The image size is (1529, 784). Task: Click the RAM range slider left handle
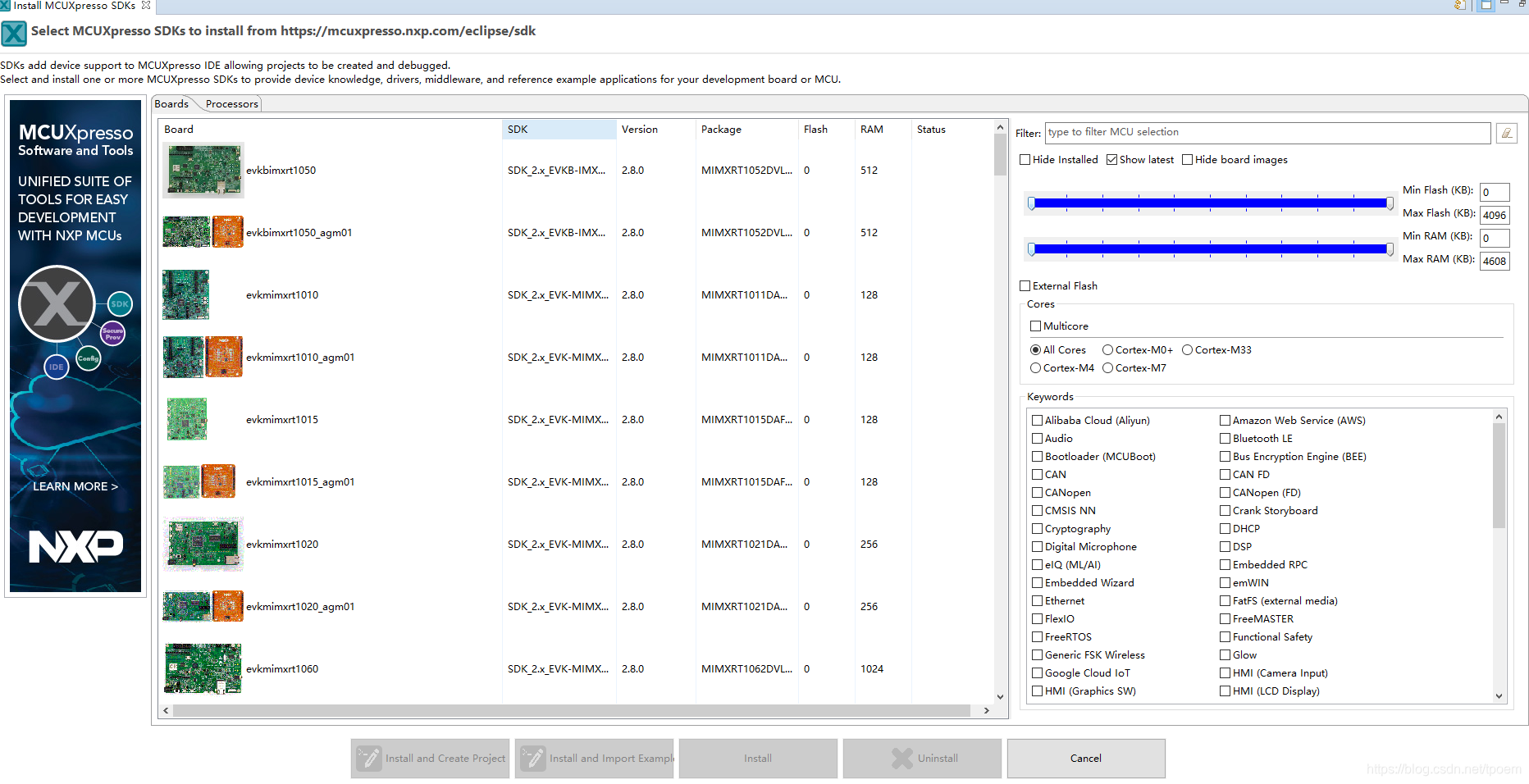click(1032, 249)
